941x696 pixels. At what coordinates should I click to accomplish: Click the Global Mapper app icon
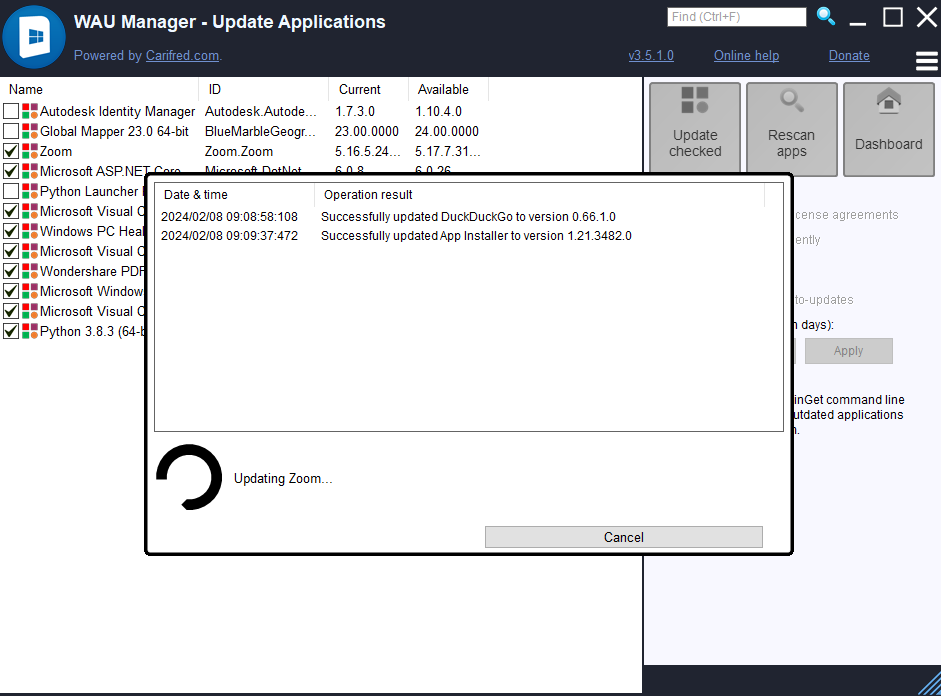coord(30,131)
